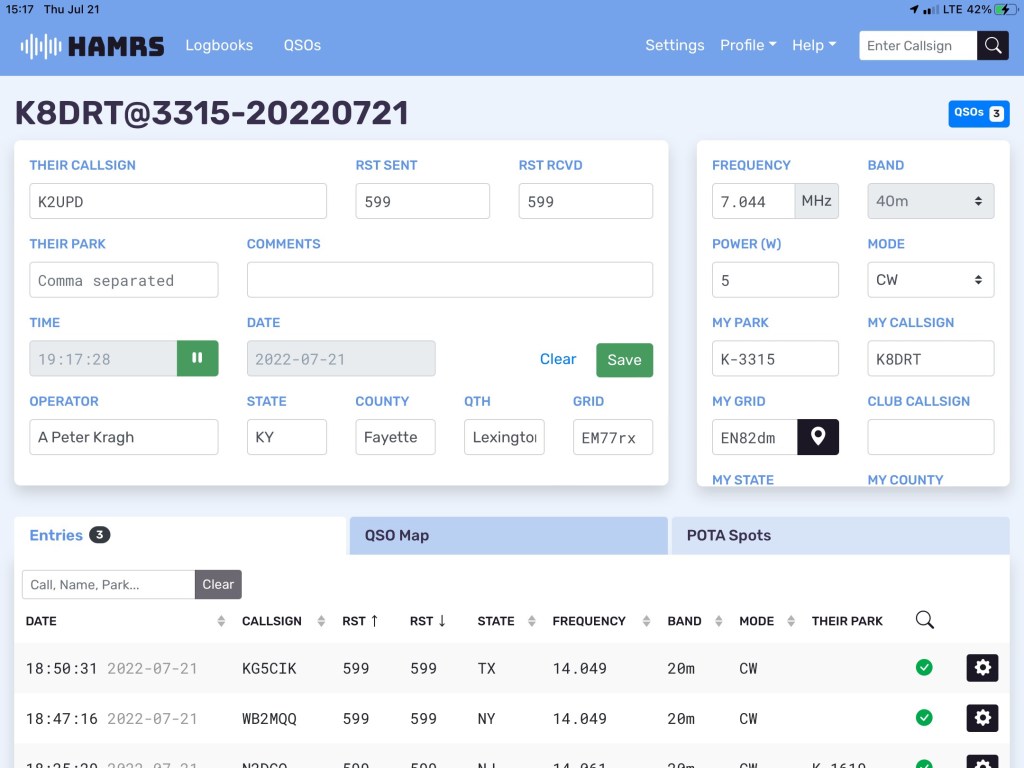Click the magnifier icon in table header
This screenshot has height=768, width=1024.
coord(924,621)
